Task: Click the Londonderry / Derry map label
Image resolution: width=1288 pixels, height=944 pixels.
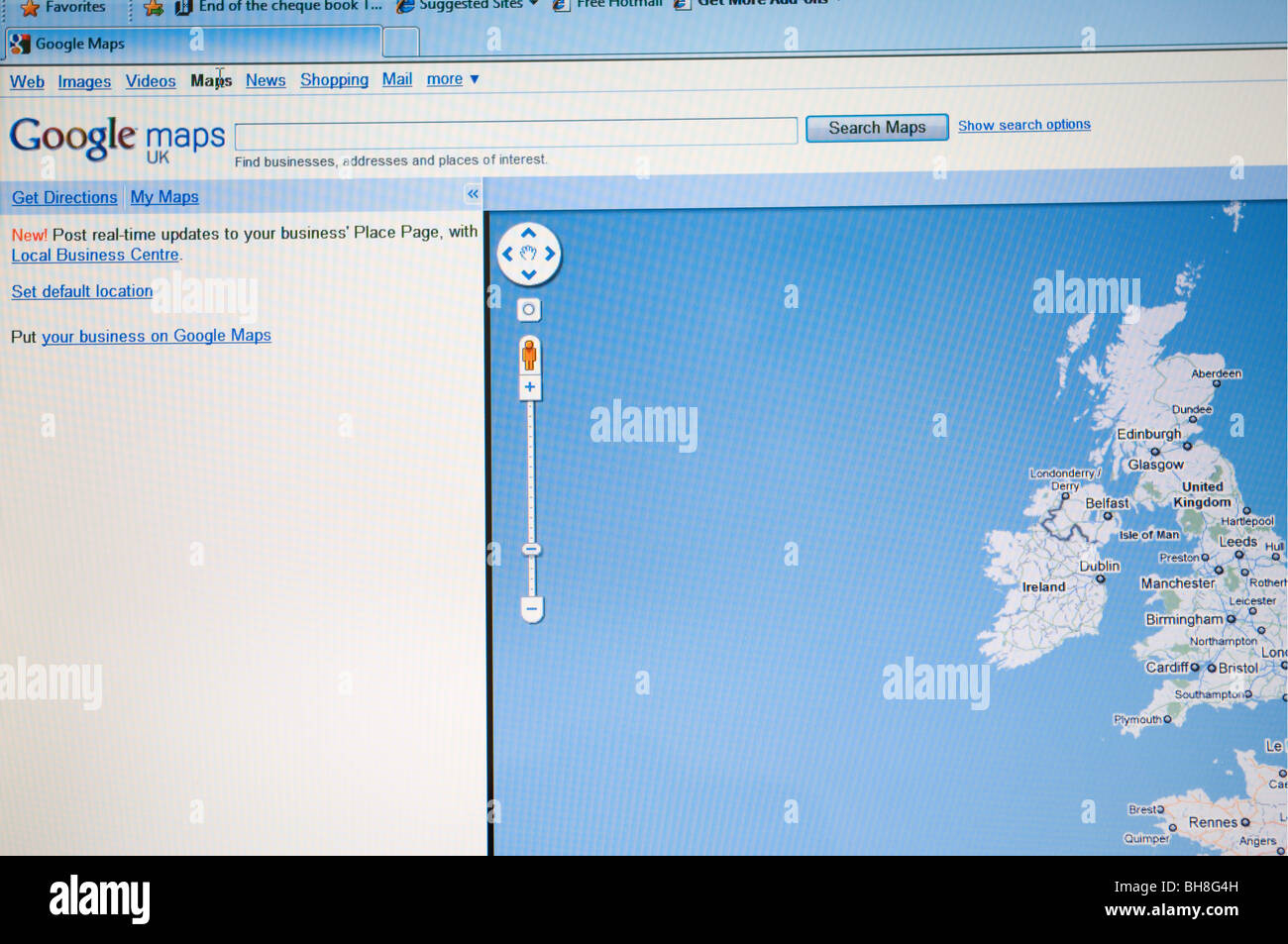Action: point(1065,479)
